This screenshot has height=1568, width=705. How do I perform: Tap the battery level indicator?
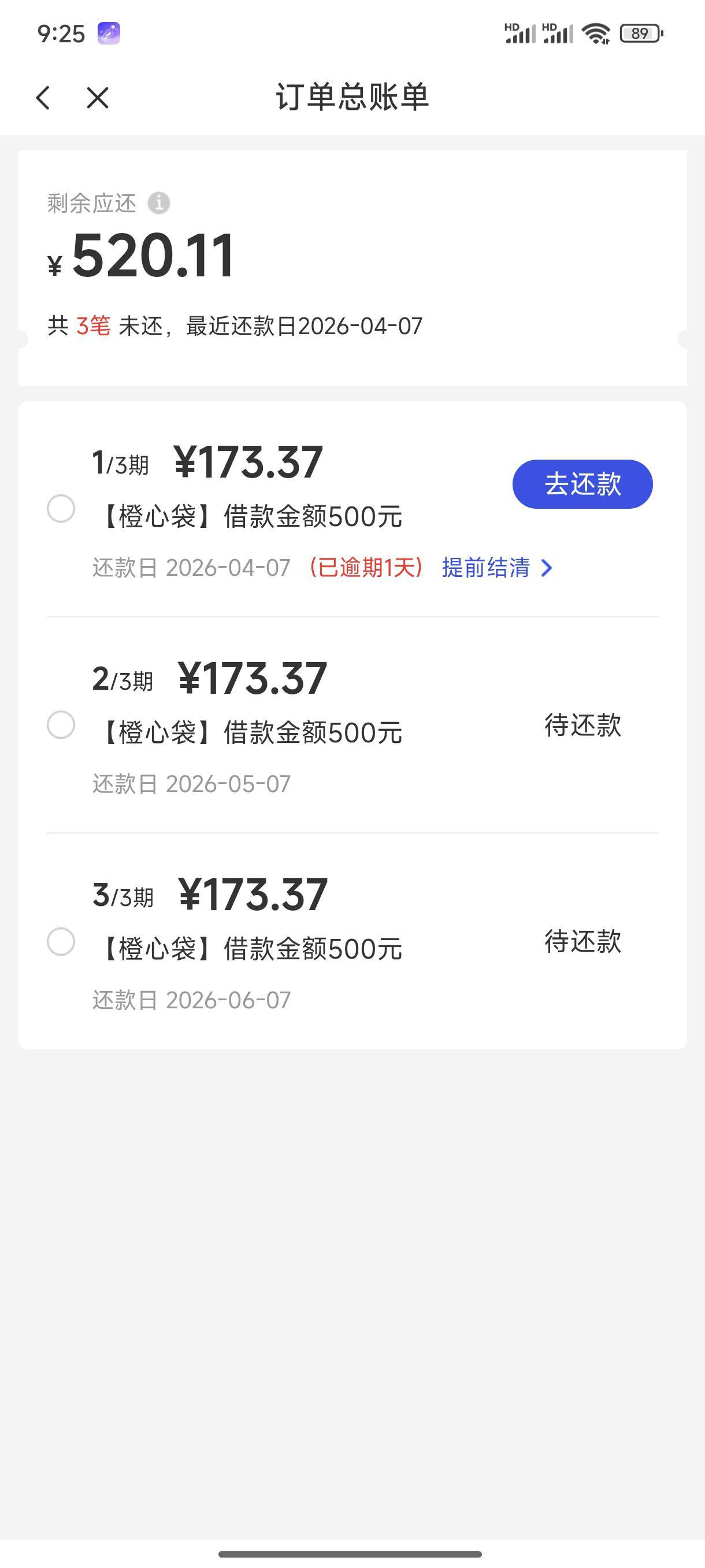coord(641,33)
